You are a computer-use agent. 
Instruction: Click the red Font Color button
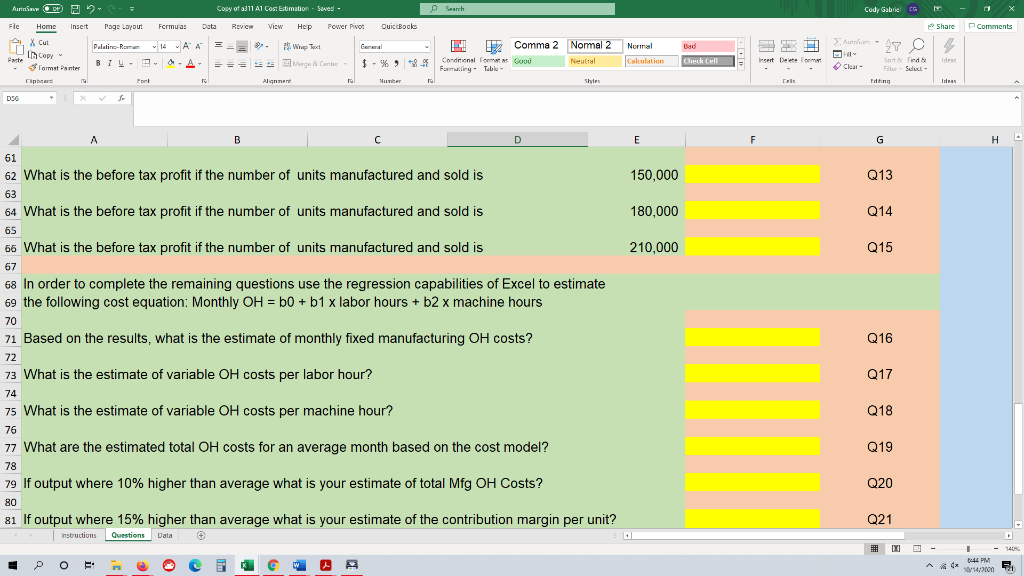[191, 63]
